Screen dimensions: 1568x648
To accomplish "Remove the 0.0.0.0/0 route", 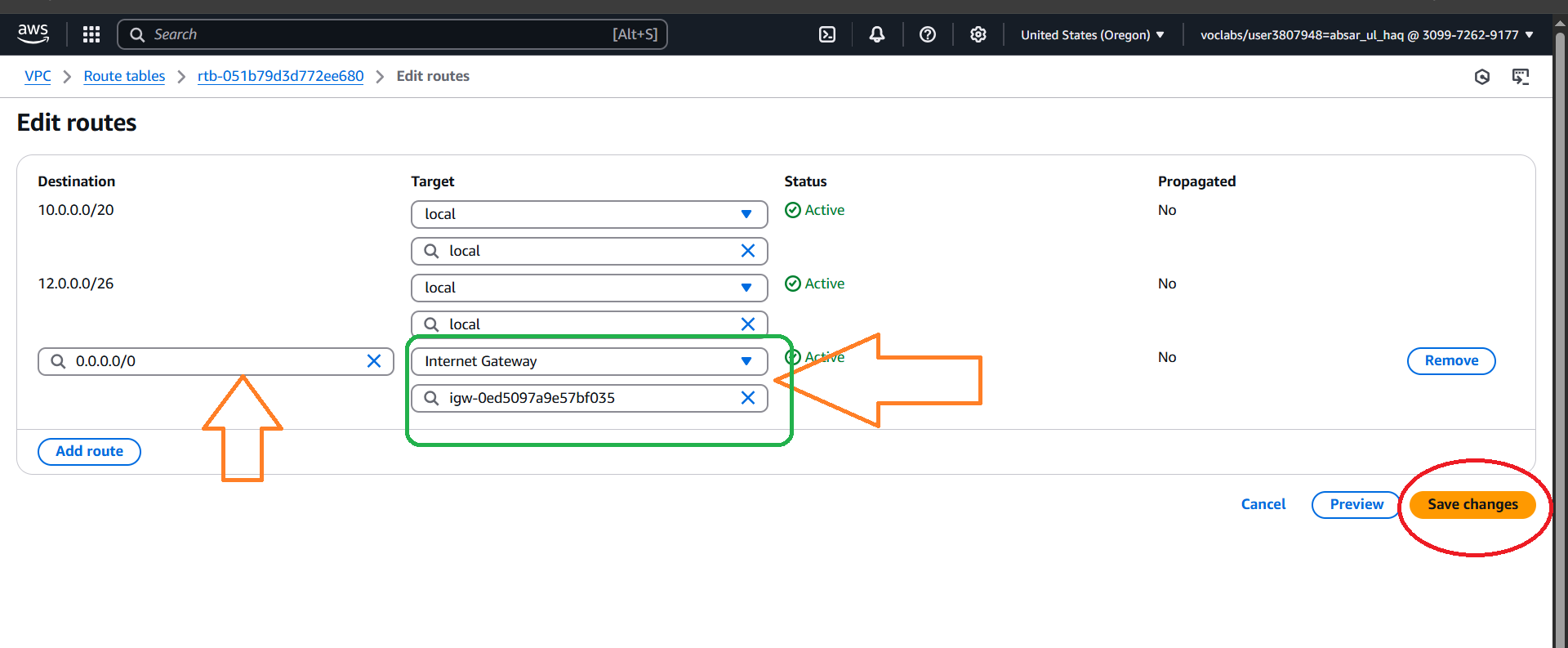I will coord(1451,361).
